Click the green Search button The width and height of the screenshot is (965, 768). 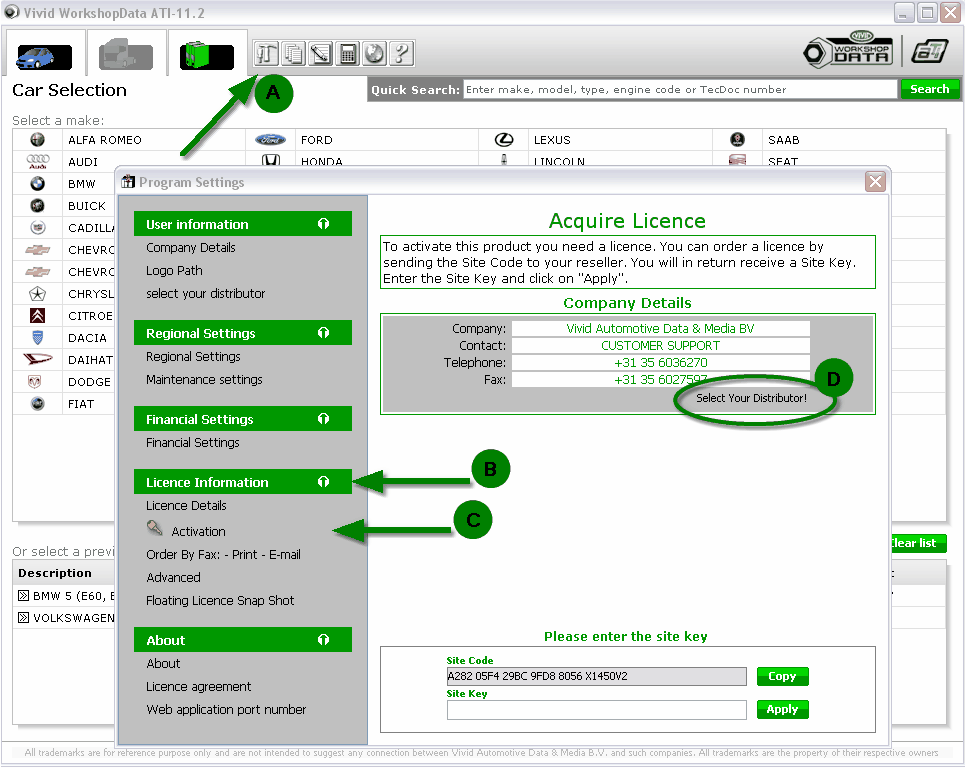(929, 89)
